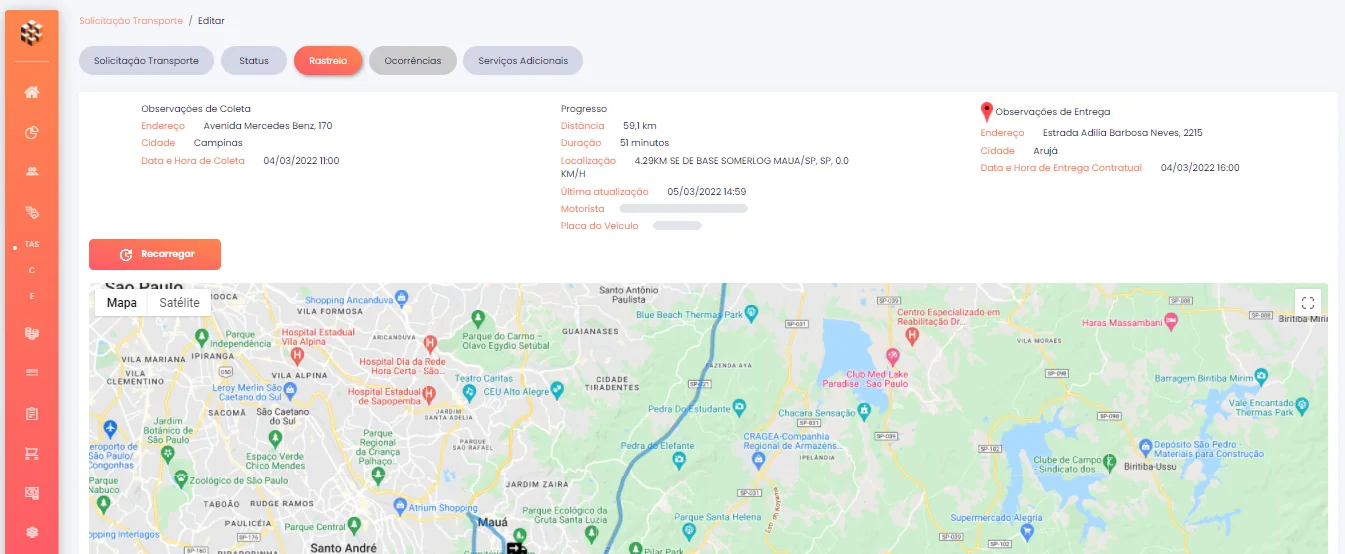This screenshot has height=554, width=1345.
Task: Open the bottom layers sidebar icon
Action: (x=32, y=532)
